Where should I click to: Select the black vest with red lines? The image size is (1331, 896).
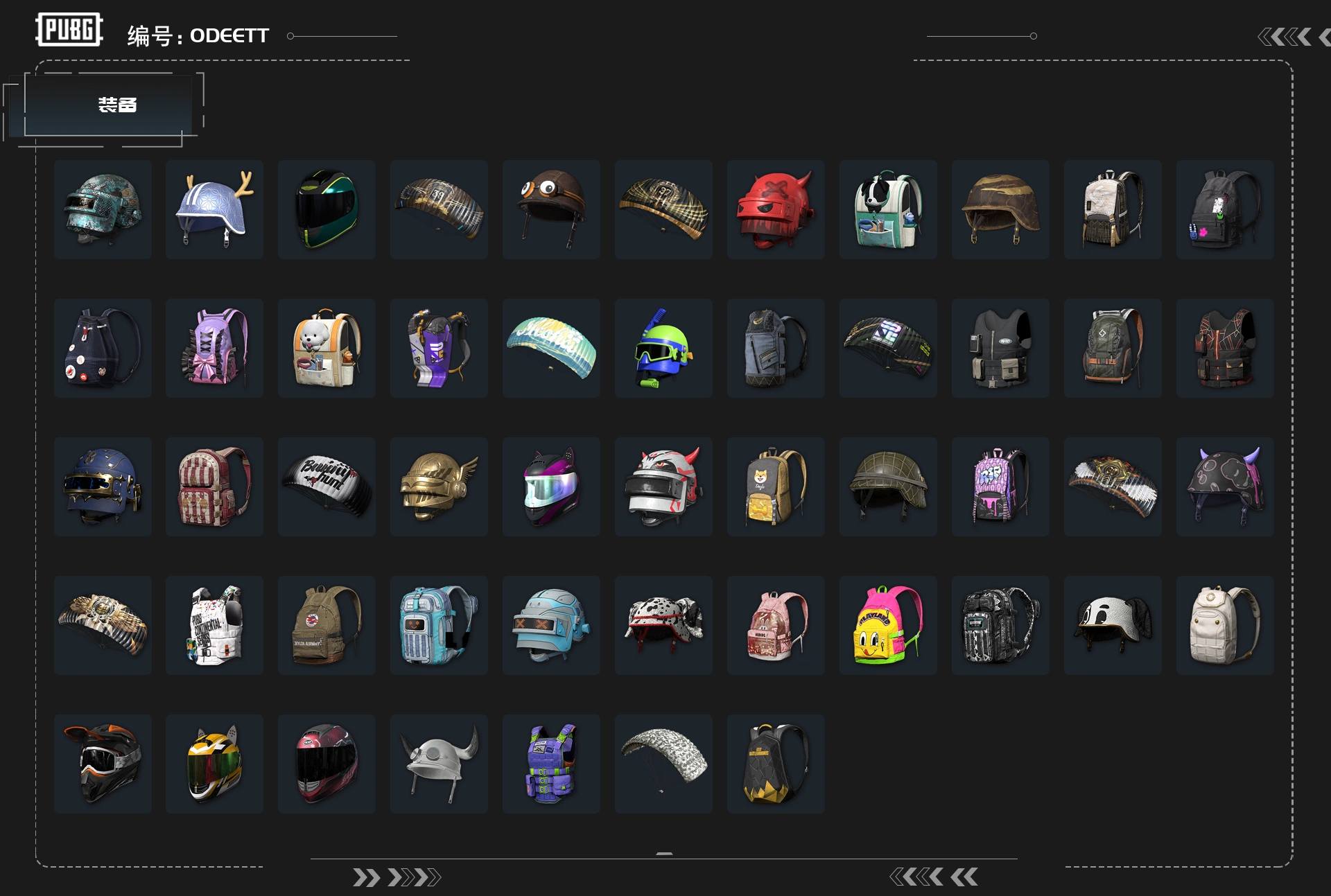click(x=1225, y=348)
